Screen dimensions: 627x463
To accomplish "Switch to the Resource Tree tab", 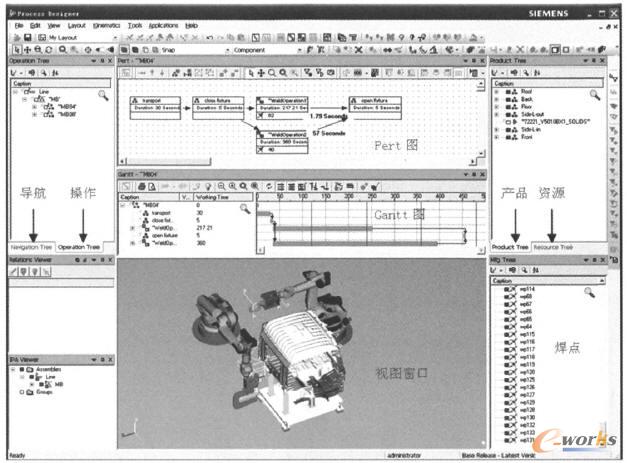I will coord(552,246).
